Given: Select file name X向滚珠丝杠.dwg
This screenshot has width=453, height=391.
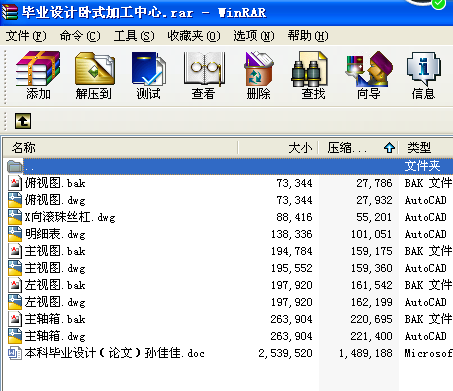Looking at the screenshot, I should click(x=70, y=217).
